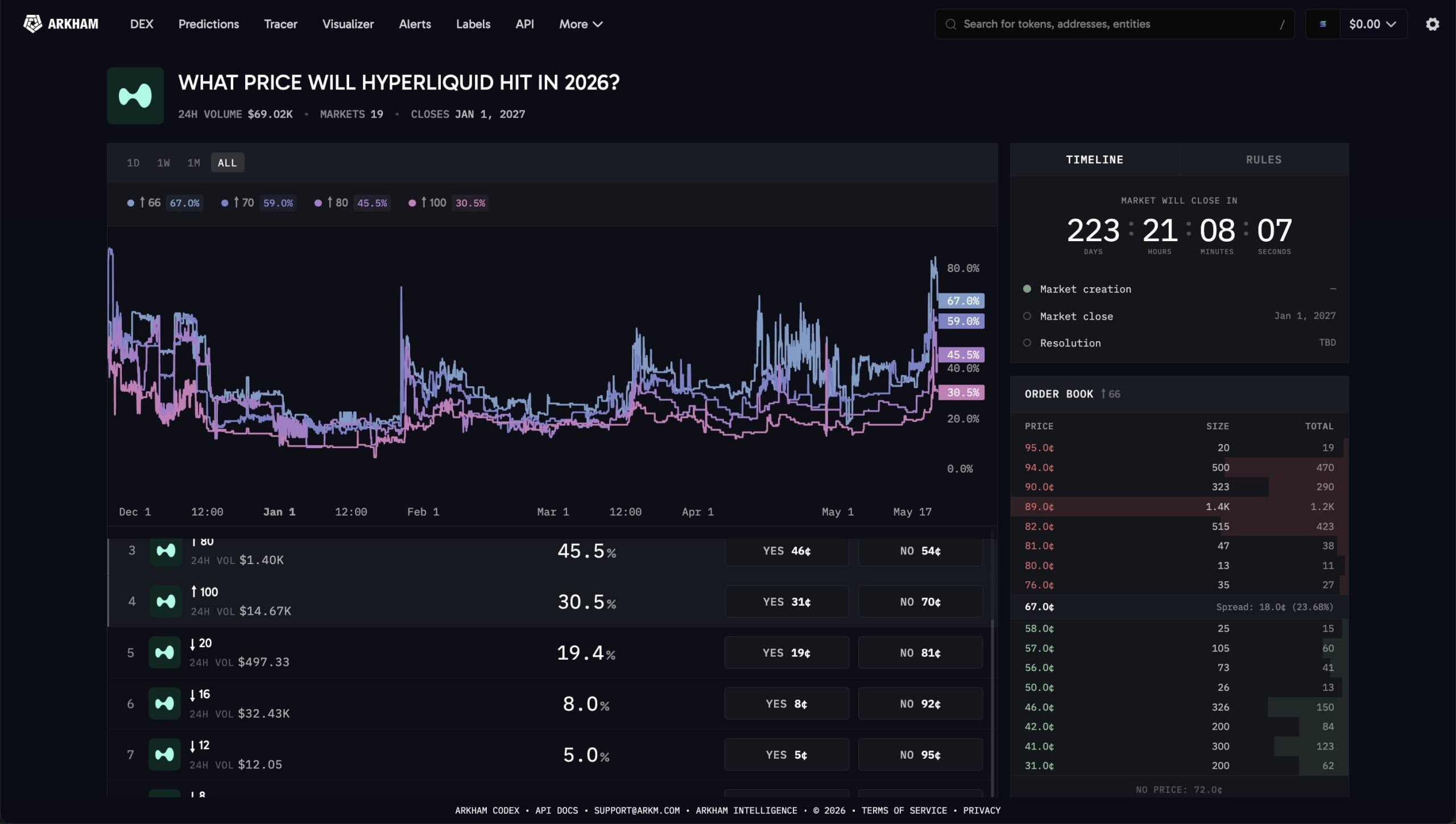Open PRIVACY footer link
Image resolution: width=1456 pixels, height=824 pixels.
(982, 810)
